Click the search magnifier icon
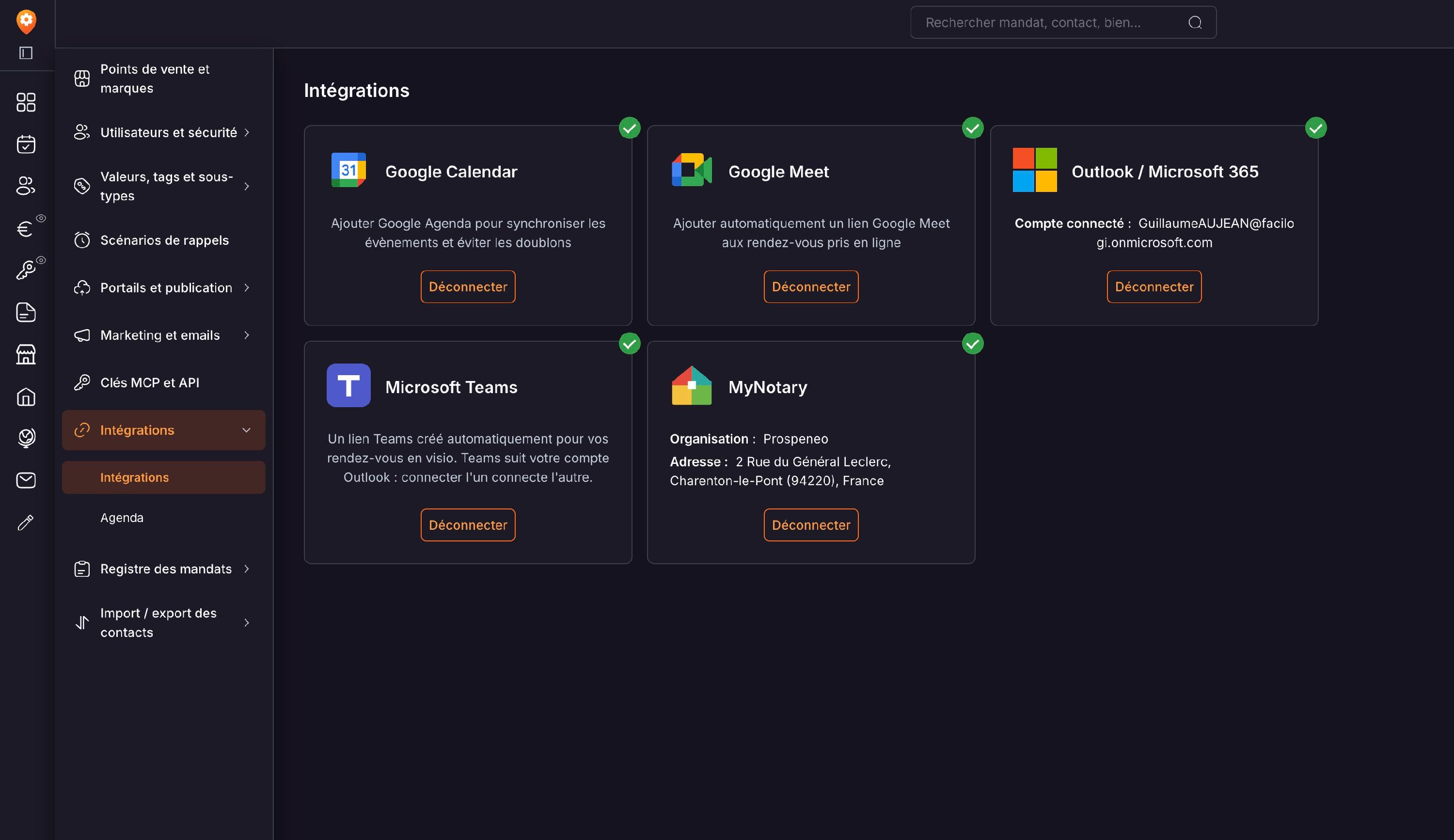 [x=1195, y=22]
